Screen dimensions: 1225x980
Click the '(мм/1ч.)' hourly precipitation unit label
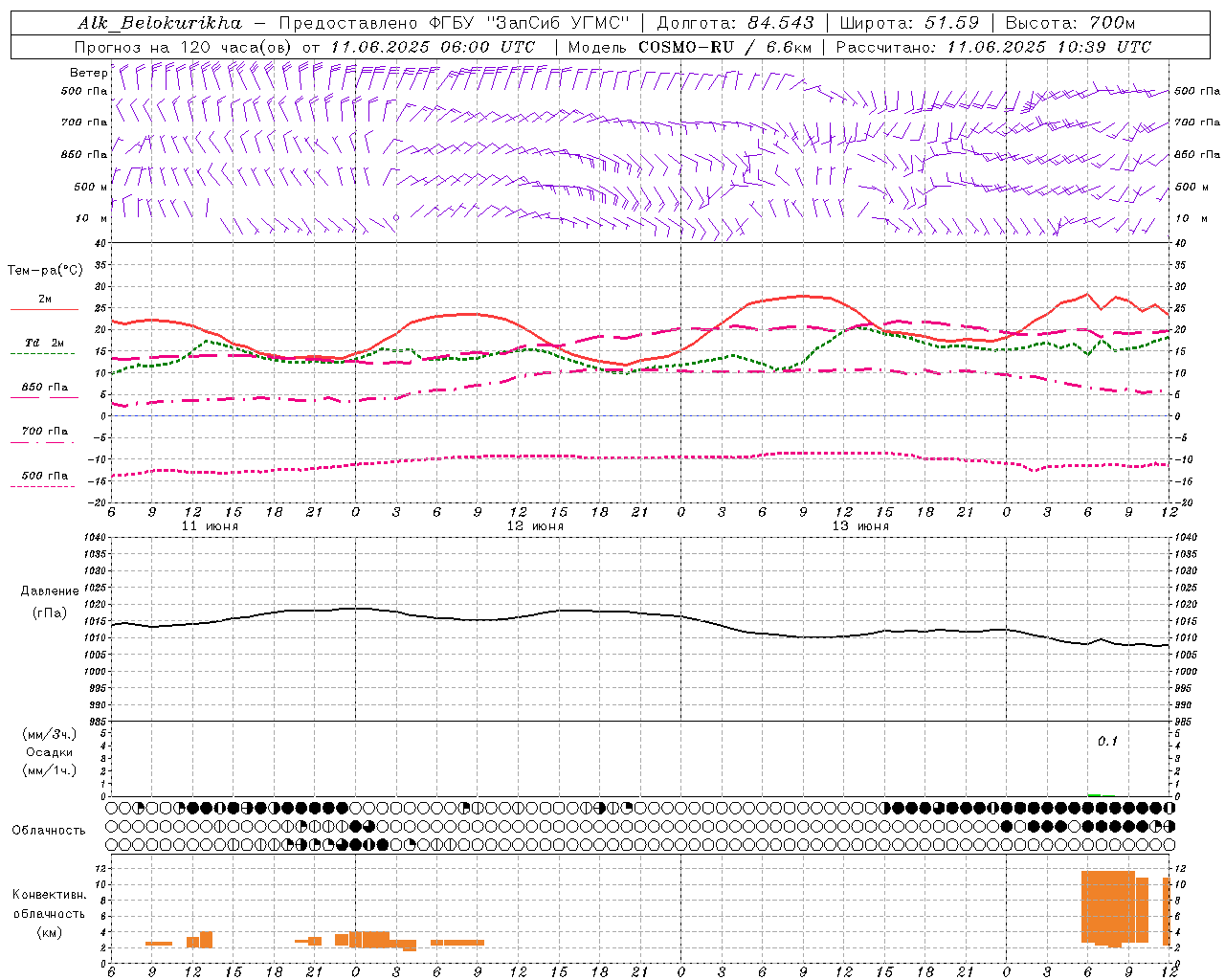(50, 770)
